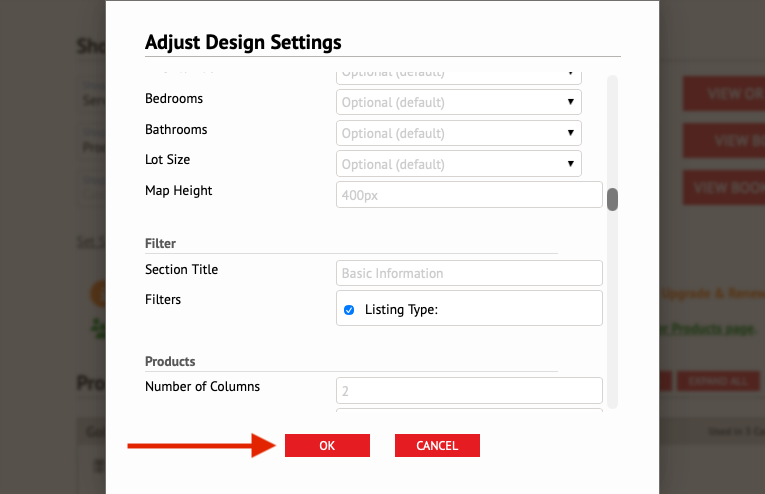Open the Bedrooms dropdown

[x=459, y=102]
